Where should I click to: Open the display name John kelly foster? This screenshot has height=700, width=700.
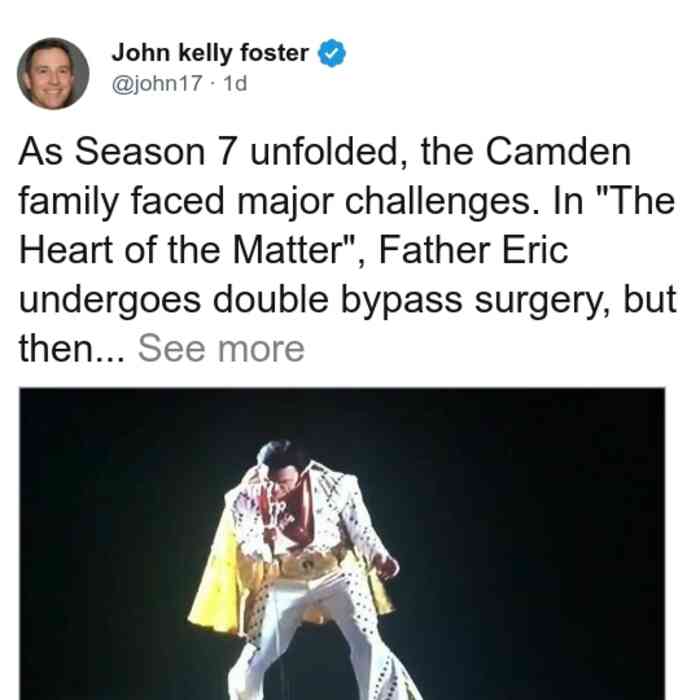(x=210, y=53)
